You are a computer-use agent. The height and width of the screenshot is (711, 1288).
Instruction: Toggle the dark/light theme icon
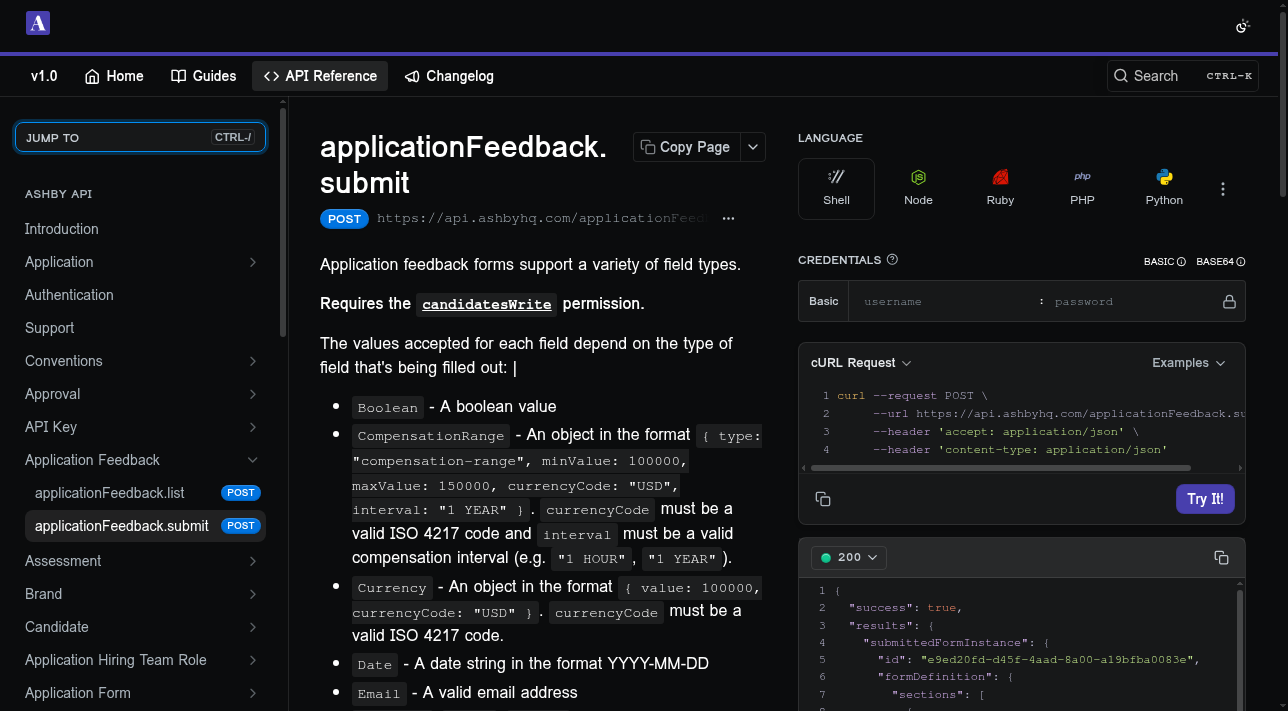[1243, 26]
